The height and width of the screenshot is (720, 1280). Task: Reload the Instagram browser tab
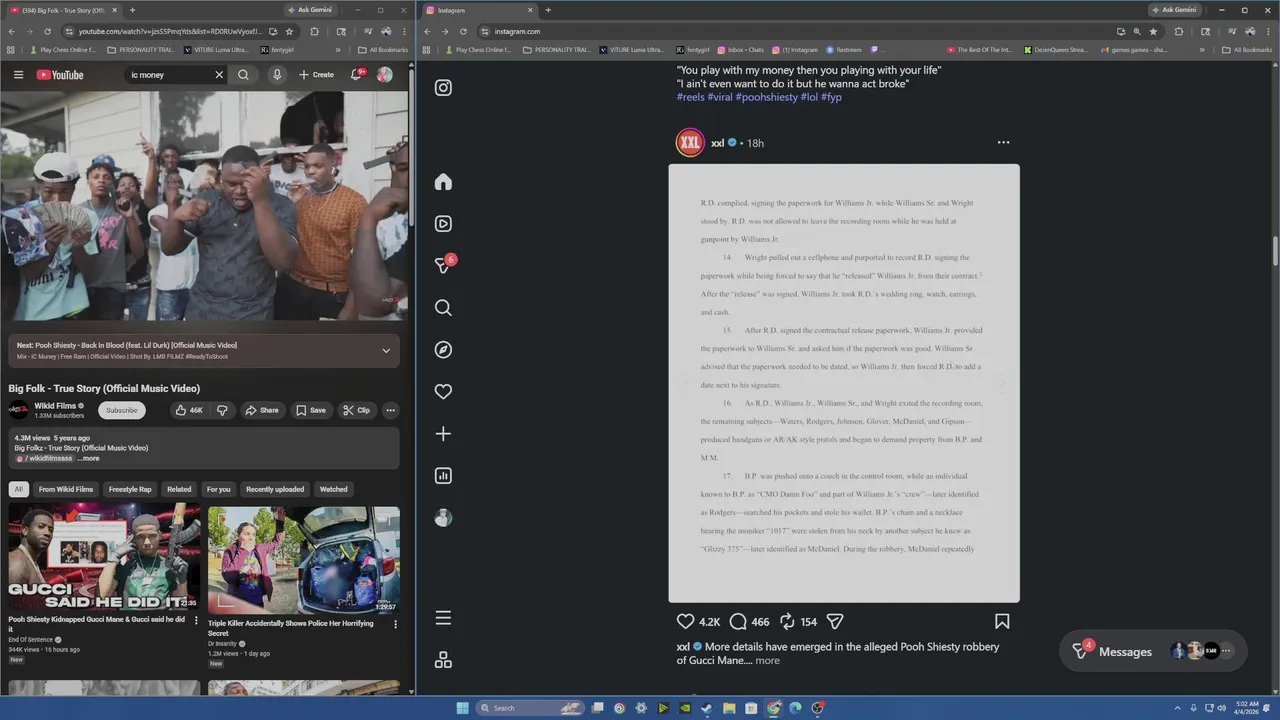463,31
